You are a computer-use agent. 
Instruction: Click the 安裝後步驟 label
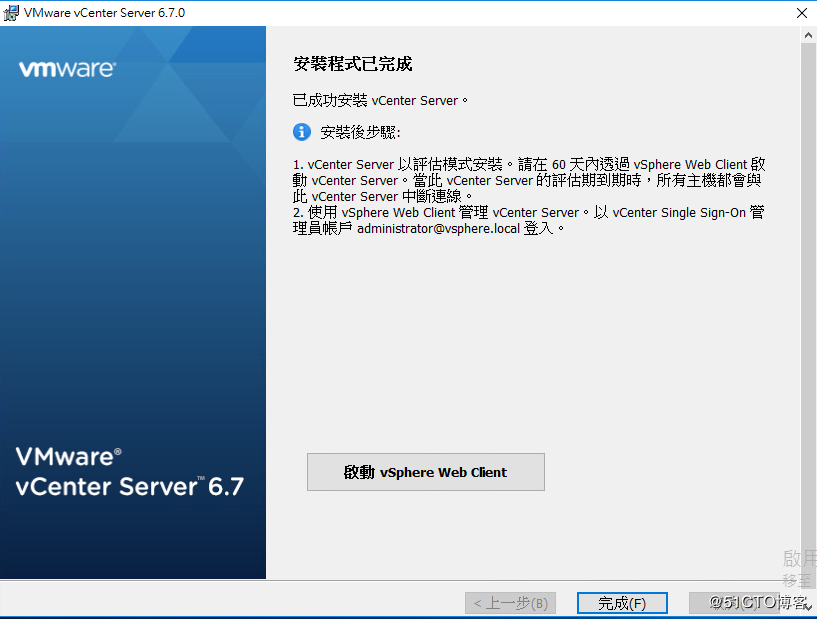coord(360,132)
